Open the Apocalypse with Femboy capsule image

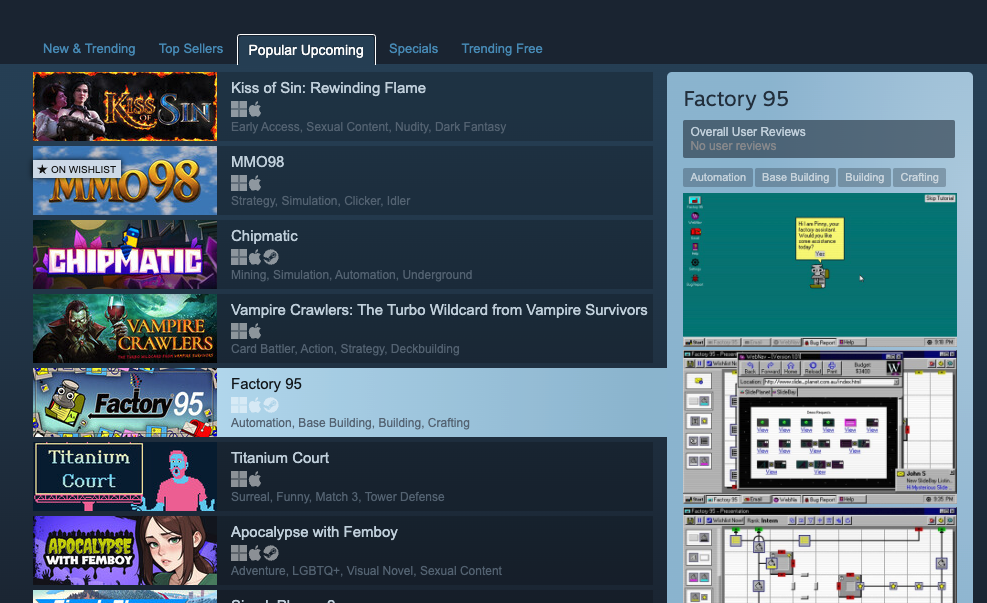coord(125,551)
